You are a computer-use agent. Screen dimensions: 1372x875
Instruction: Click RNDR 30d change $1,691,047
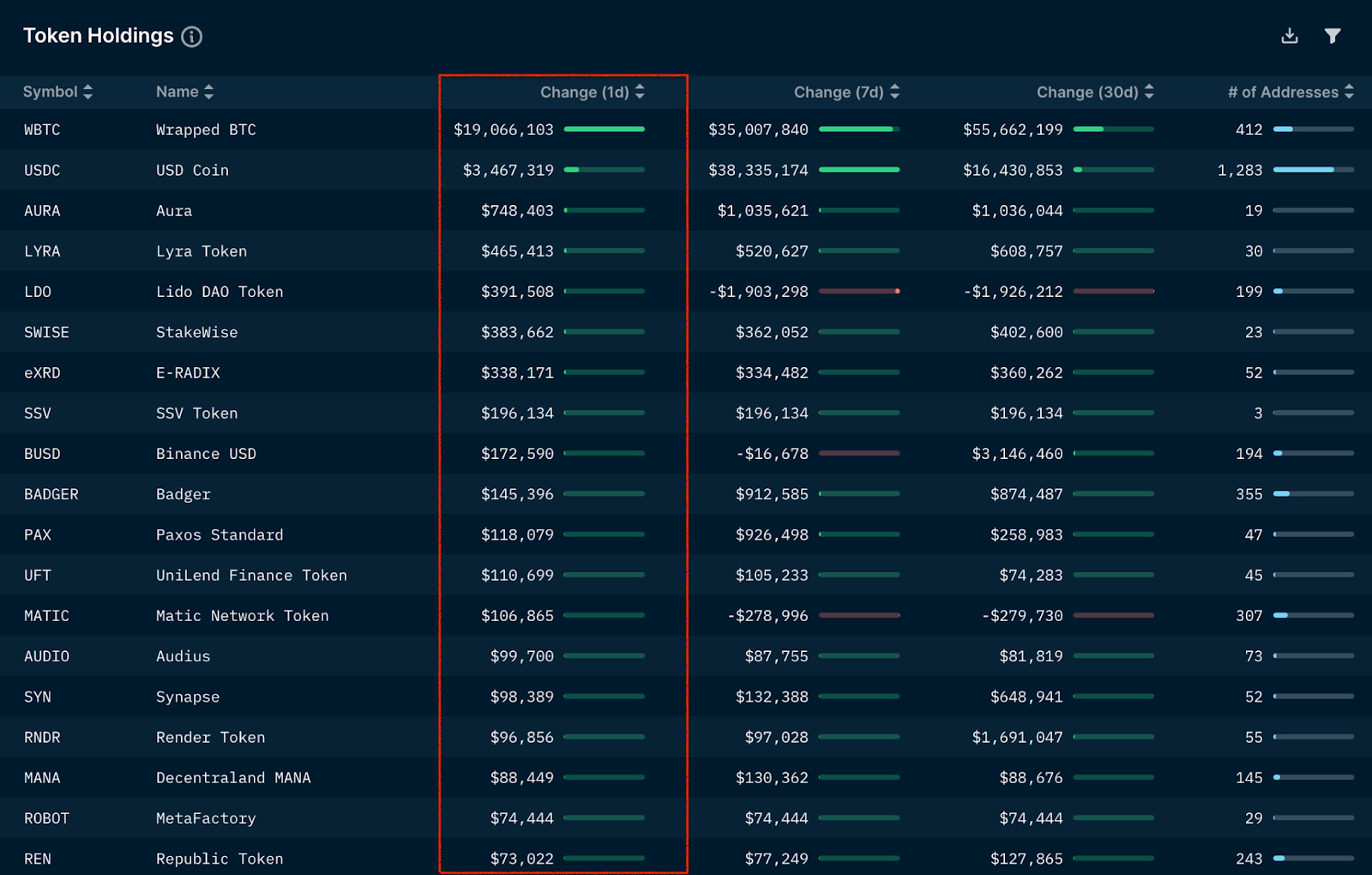1017,738
